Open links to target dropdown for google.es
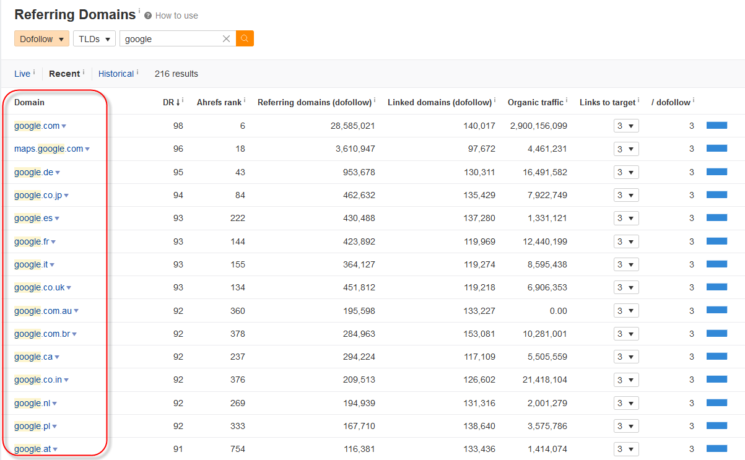745x460 pixels. (626, 218)
